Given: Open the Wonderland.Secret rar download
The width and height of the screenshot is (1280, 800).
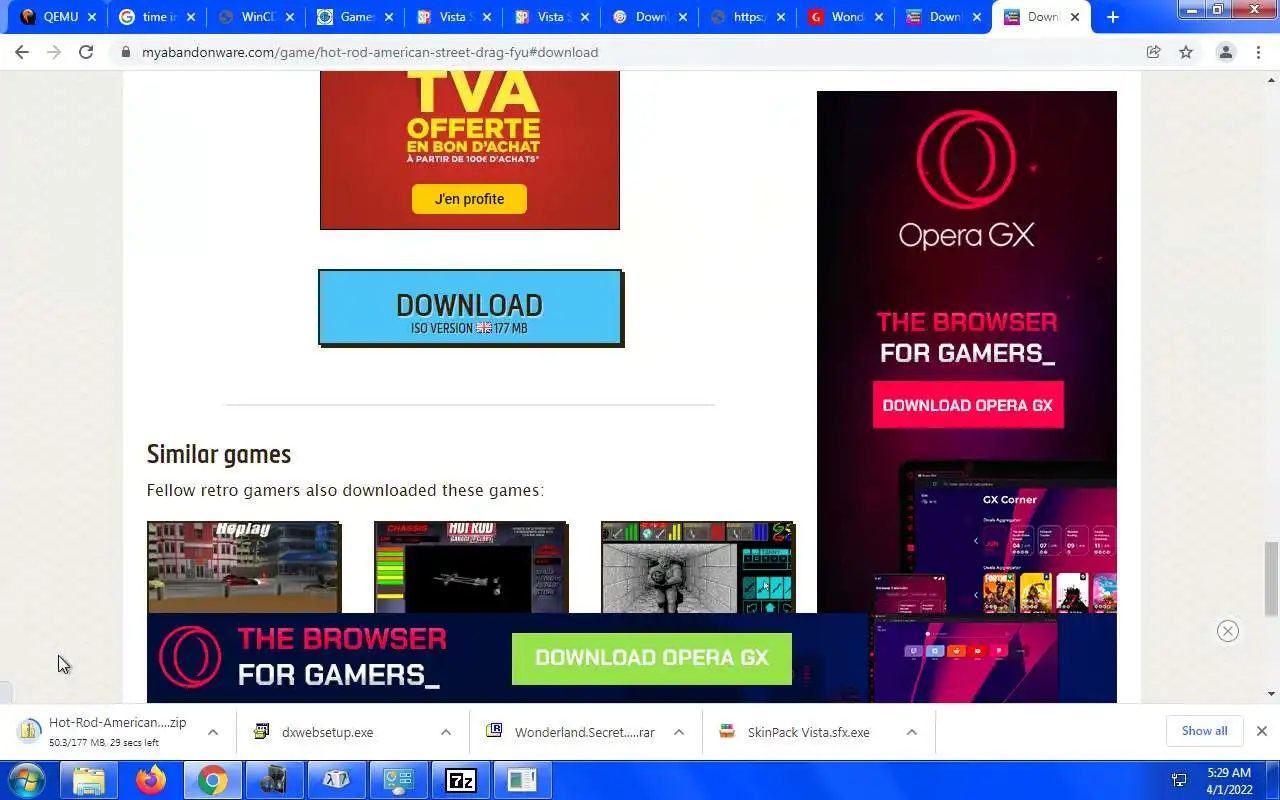Looking at the screenshot, I should point(584,732).
